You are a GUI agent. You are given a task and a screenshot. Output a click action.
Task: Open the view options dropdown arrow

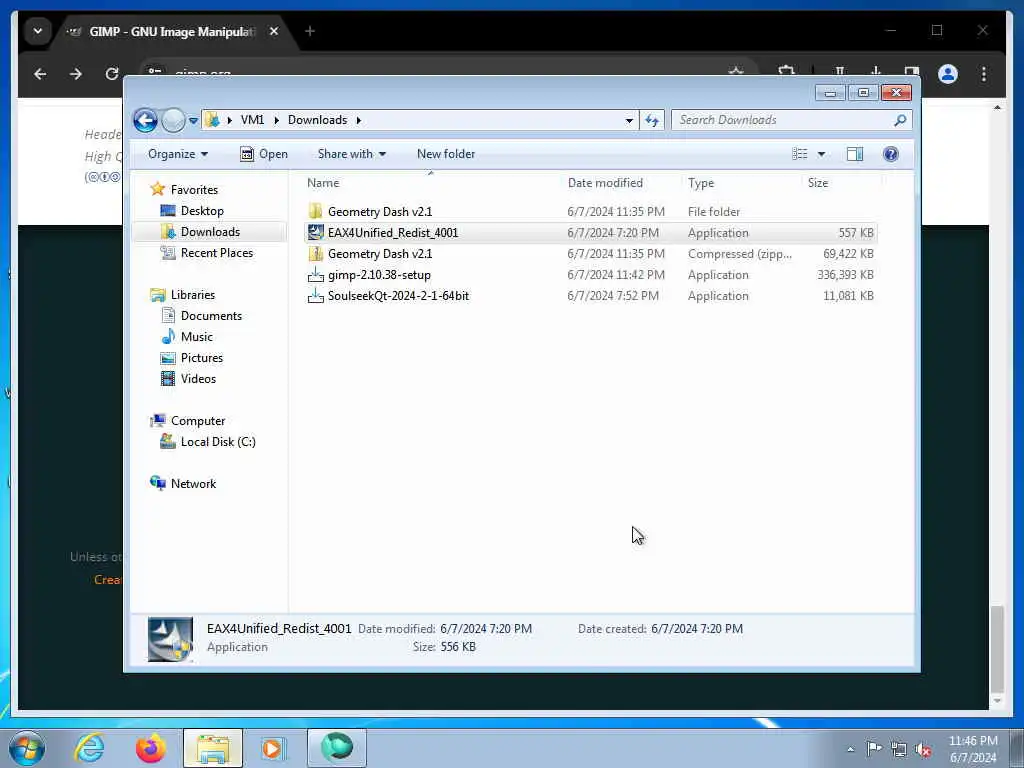[x=822, y=154]
